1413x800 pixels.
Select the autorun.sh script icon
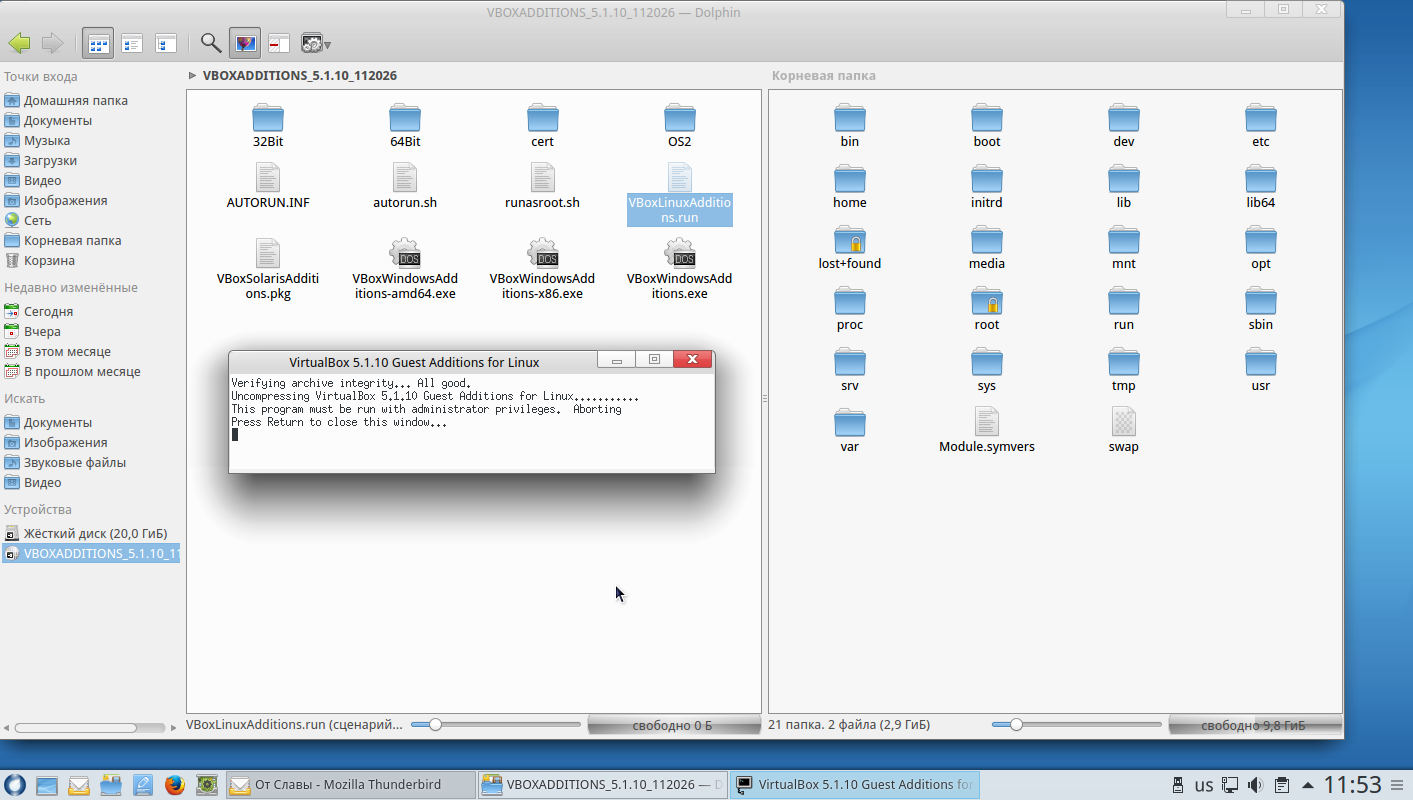point(405,178)
